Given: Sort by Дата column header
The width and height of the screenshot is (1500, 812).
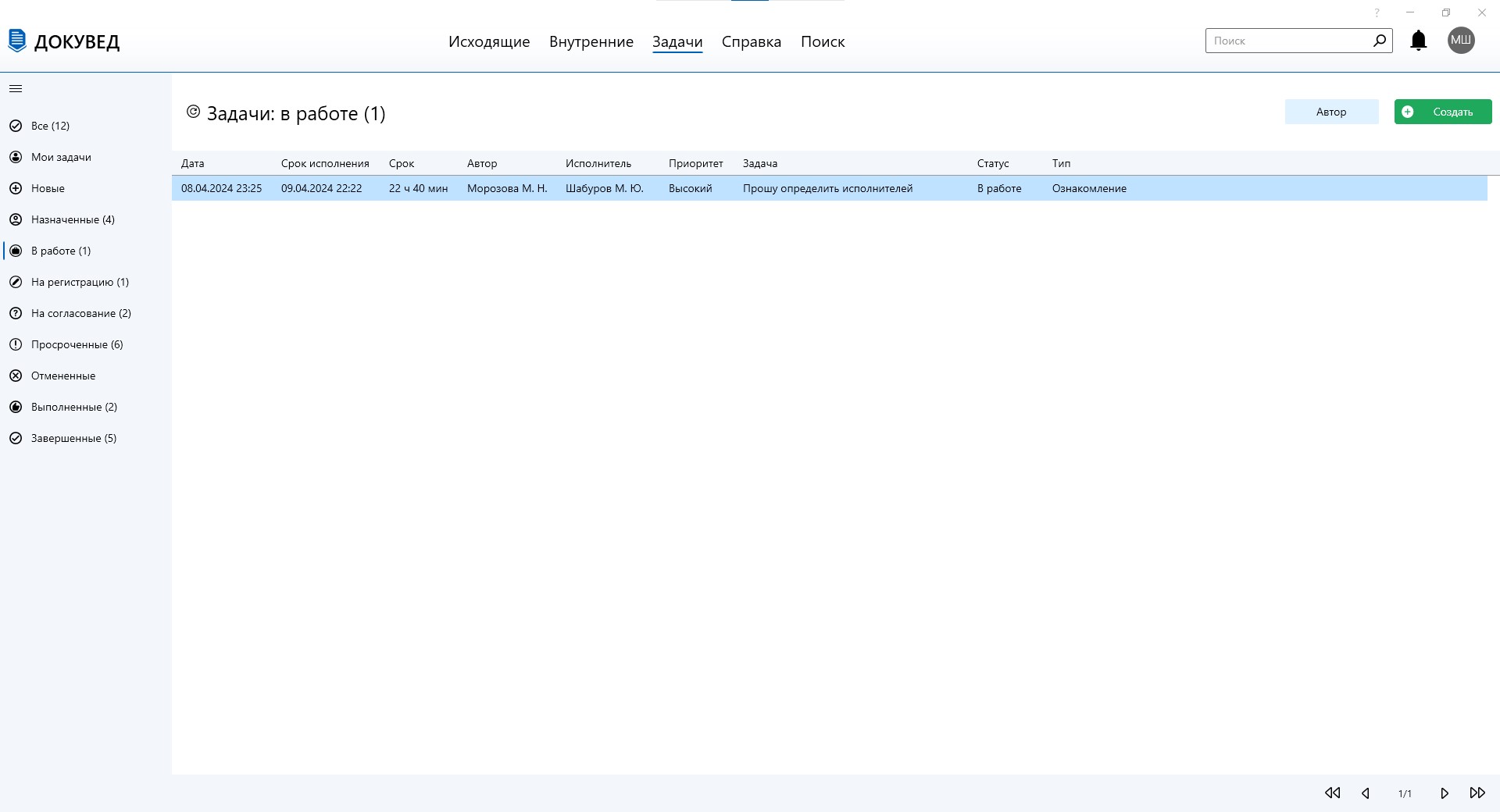Looking at the screenshot, I should point(192,163).
